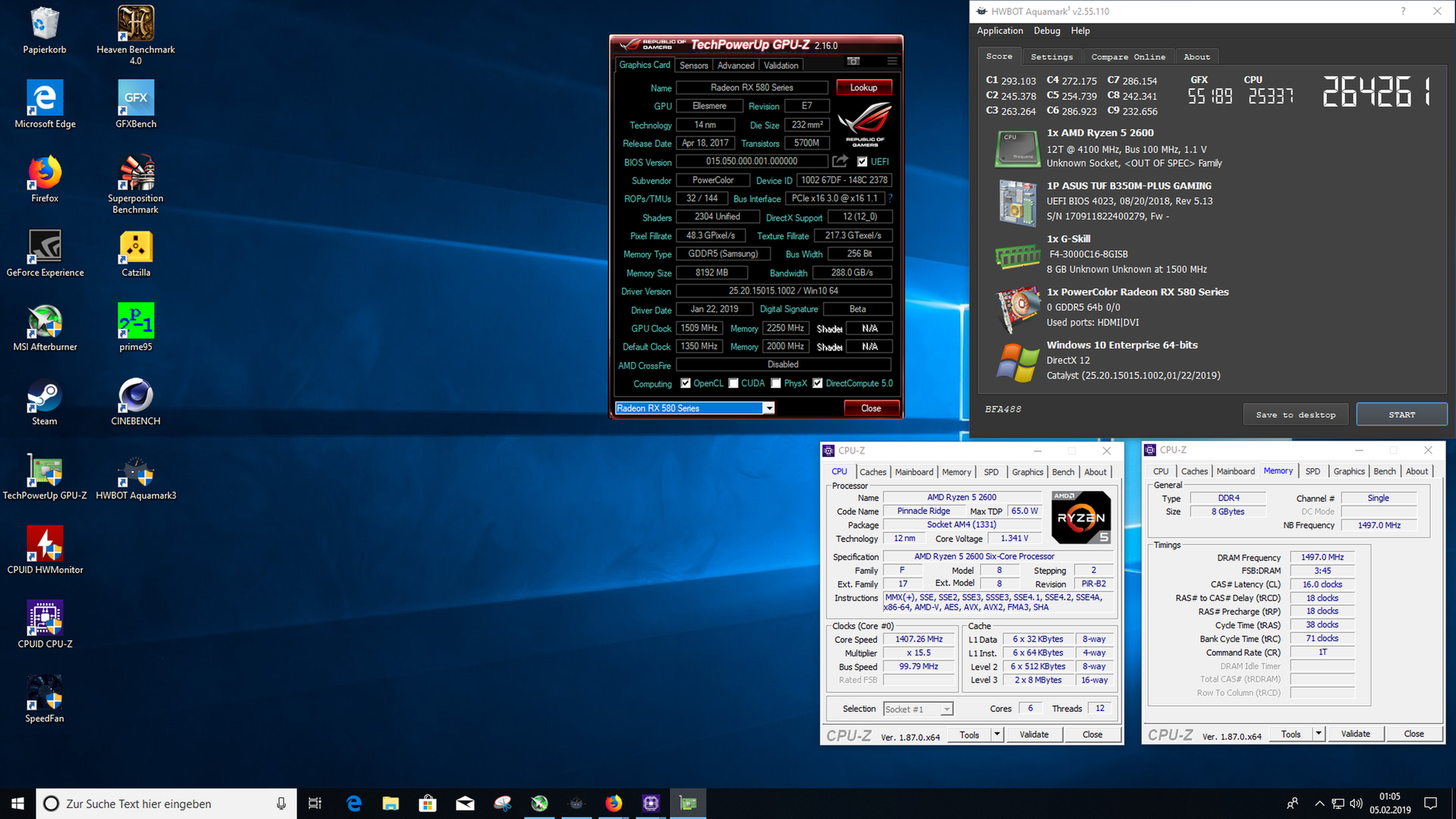
Task: Open Papierkorb recycle bin desktop icon
Action: tap(45, 31)
